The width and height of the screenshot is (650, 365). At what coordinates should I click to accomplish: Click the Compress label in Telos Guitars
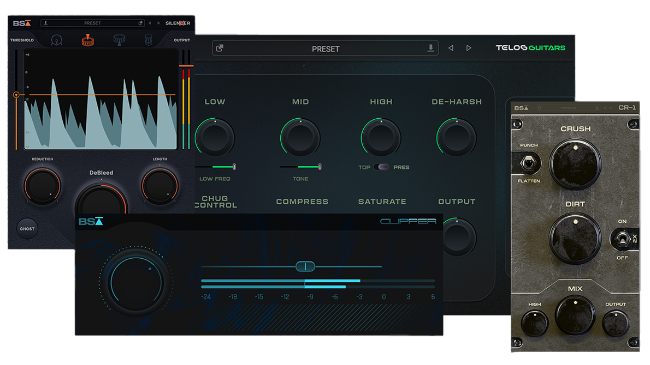point(302,202)
